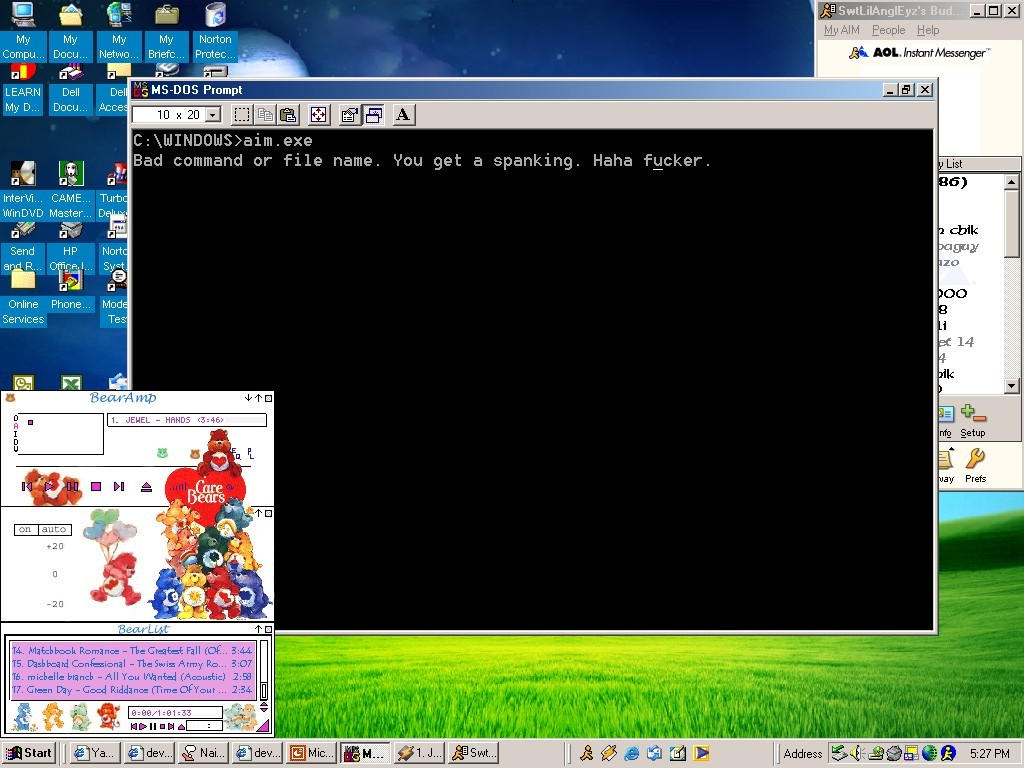1024x768 pixels.
Task: Toggle the Background button in the MS-DOS toolbar
Action: (x=374, y=115)
